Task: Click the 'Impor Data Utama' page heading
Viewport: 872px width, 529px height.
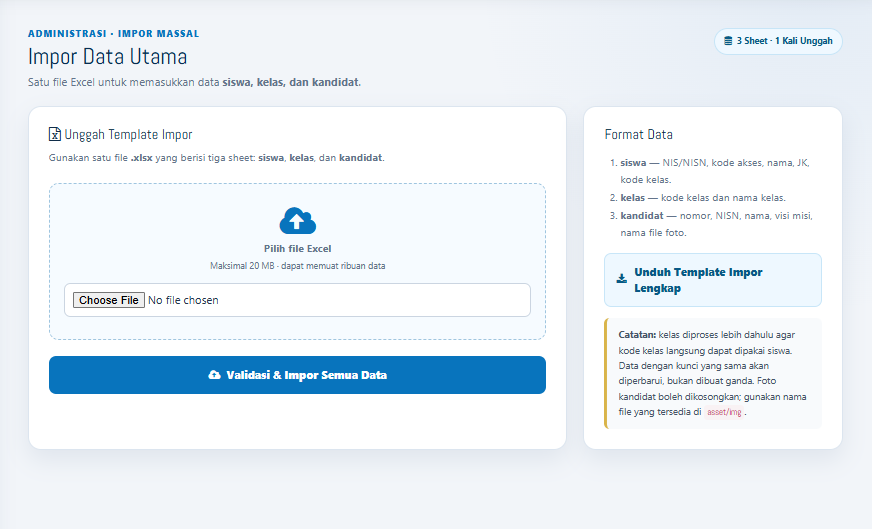Action: coord(107,57)
